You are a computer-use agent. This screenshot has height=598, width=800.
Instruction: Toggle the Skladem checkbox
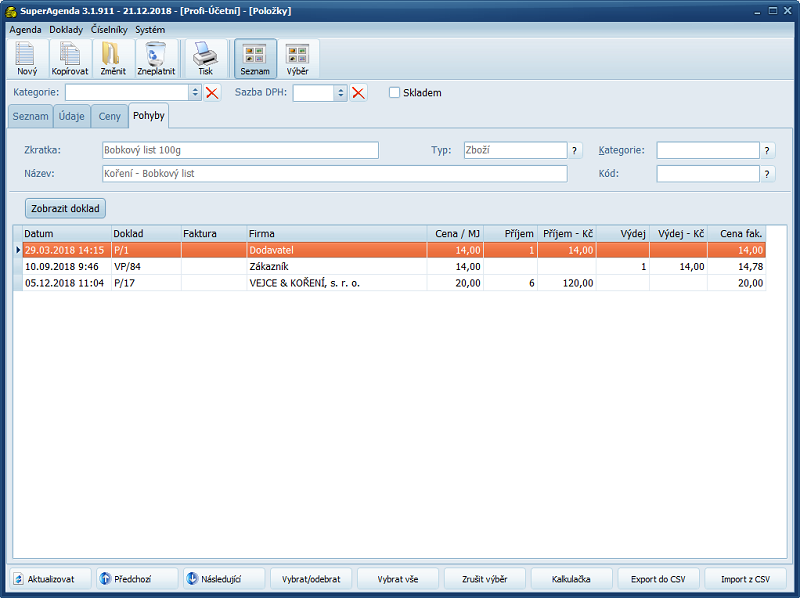click(x=394, y=93)
